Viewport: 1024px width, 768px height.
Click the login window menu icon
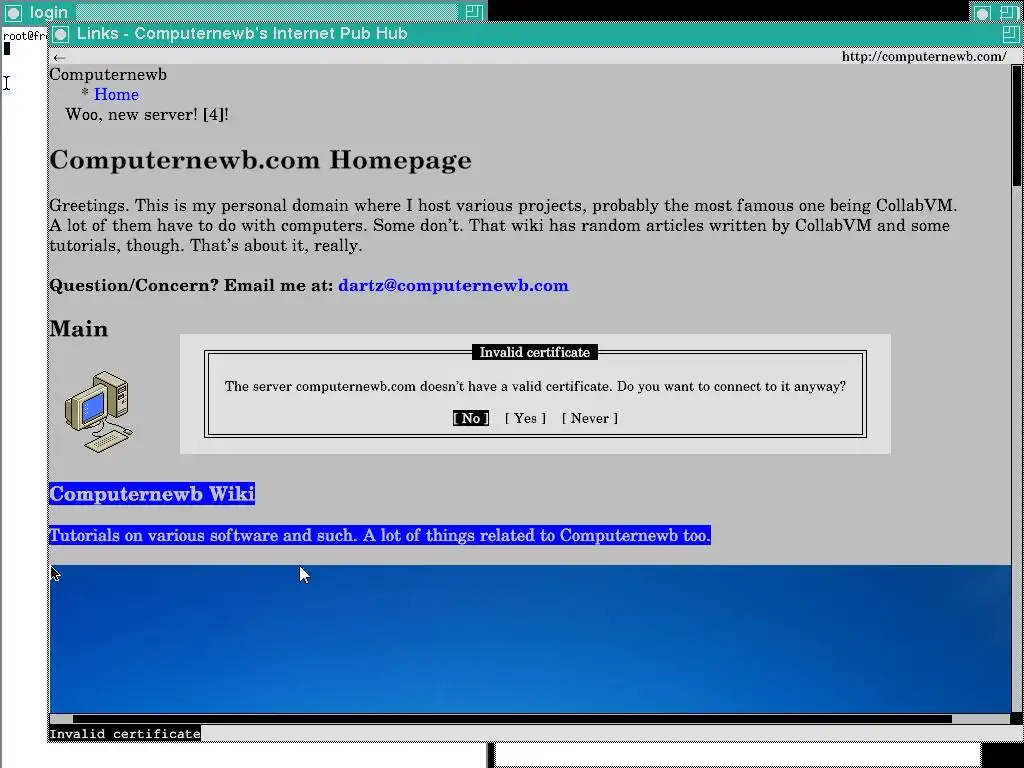point(13,12)
